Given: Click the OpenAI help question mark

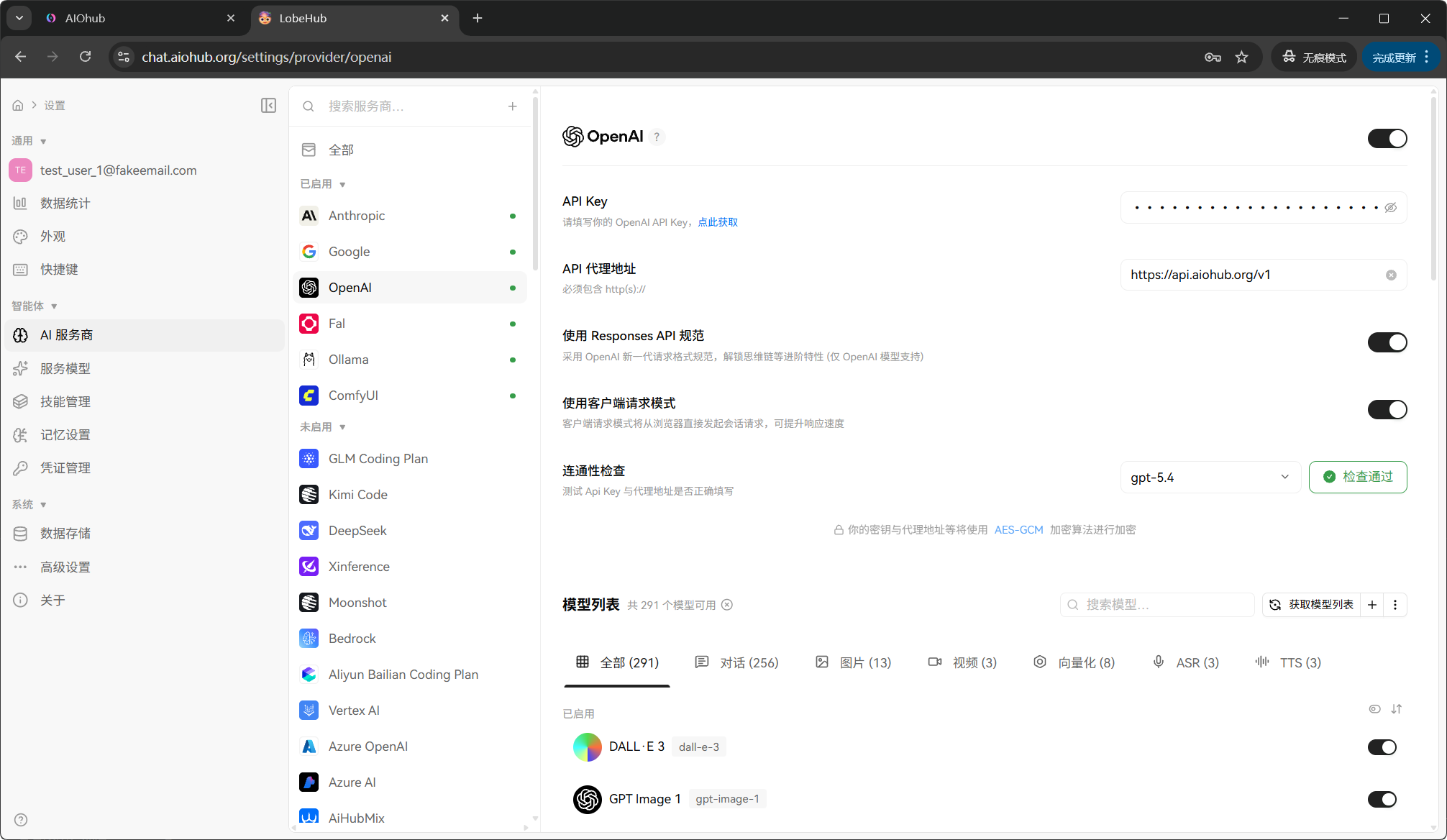Looking at the screenshot, I should click(x=657, y=137).
